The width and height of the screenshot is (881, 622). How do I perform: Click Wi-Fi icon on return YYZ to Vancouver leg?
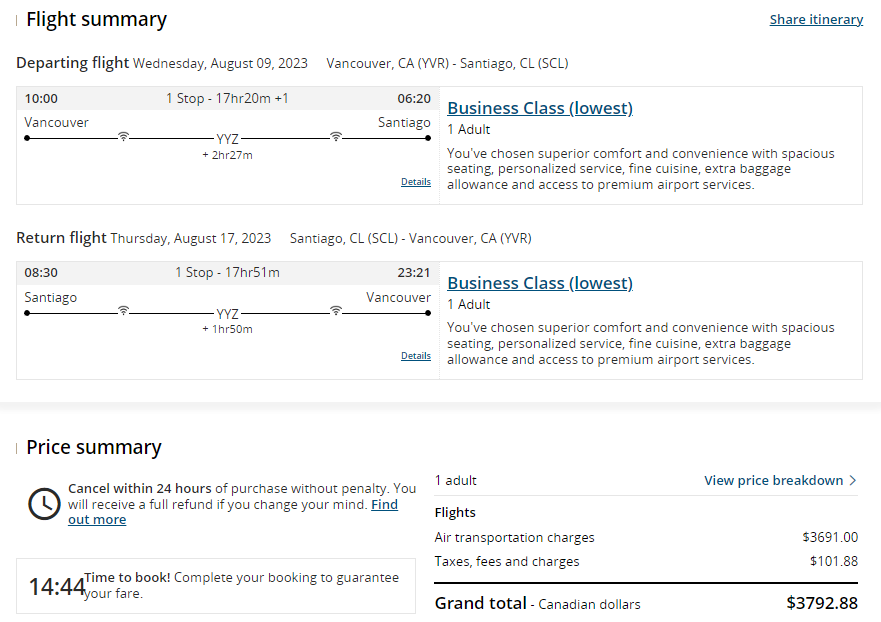click(336, 311)
